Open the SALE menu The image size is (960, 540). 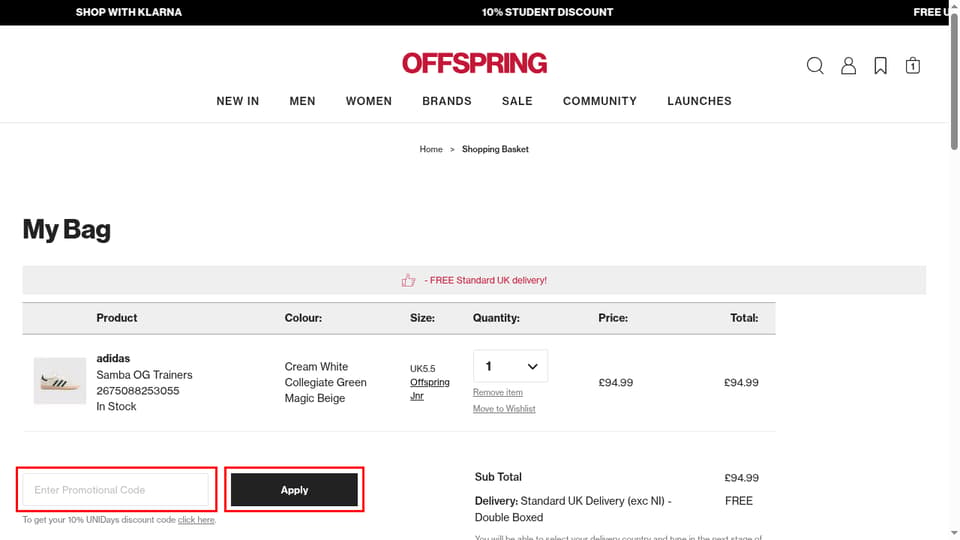point(517,101)
